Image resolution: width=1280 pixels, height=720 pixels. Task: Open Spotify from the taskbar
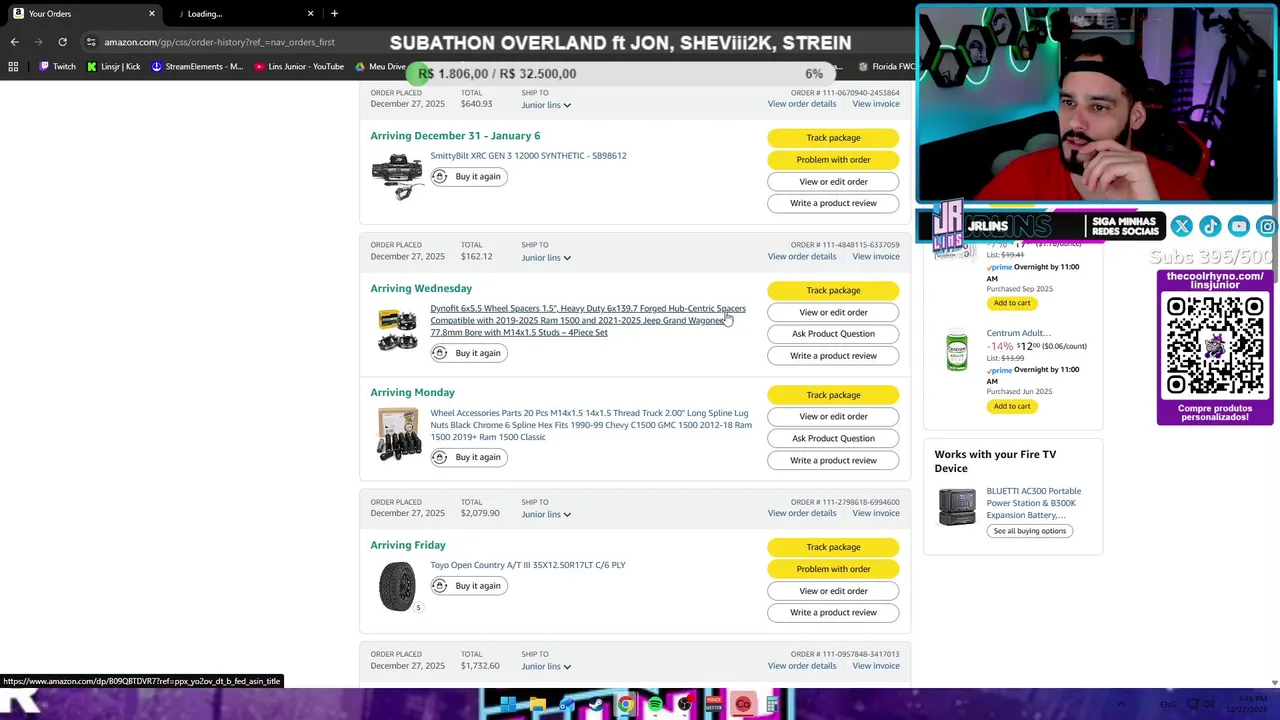pos(655,705)
